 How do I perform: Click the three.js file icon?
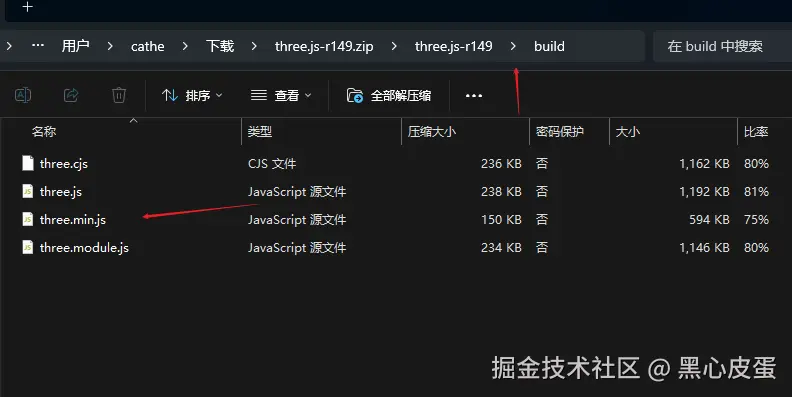tap(28, 191)
